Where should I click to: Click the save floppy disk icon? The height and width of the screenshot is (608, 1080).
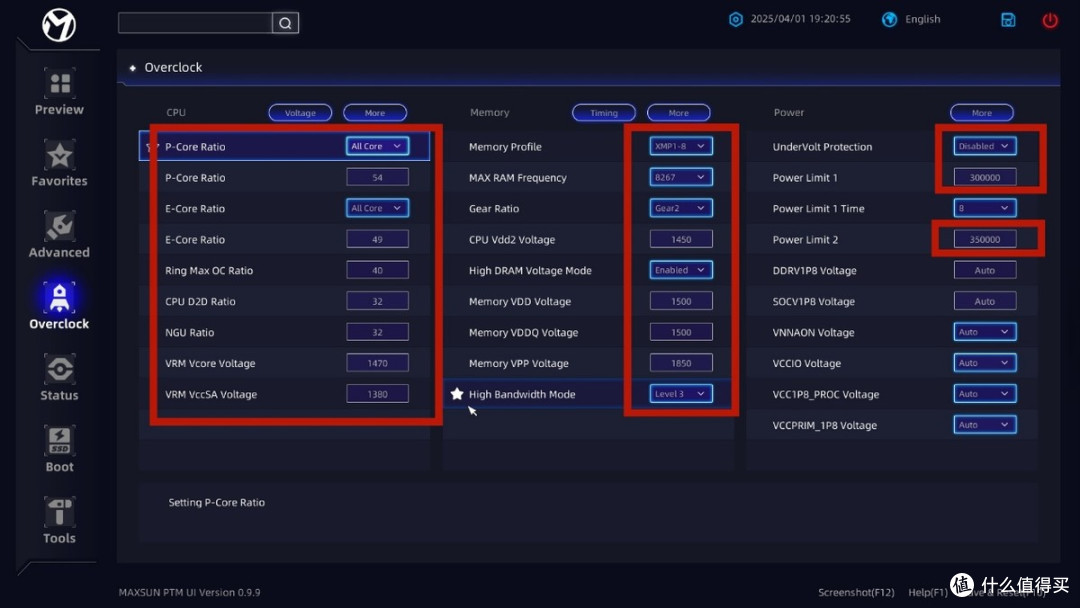coord(1008,20)
